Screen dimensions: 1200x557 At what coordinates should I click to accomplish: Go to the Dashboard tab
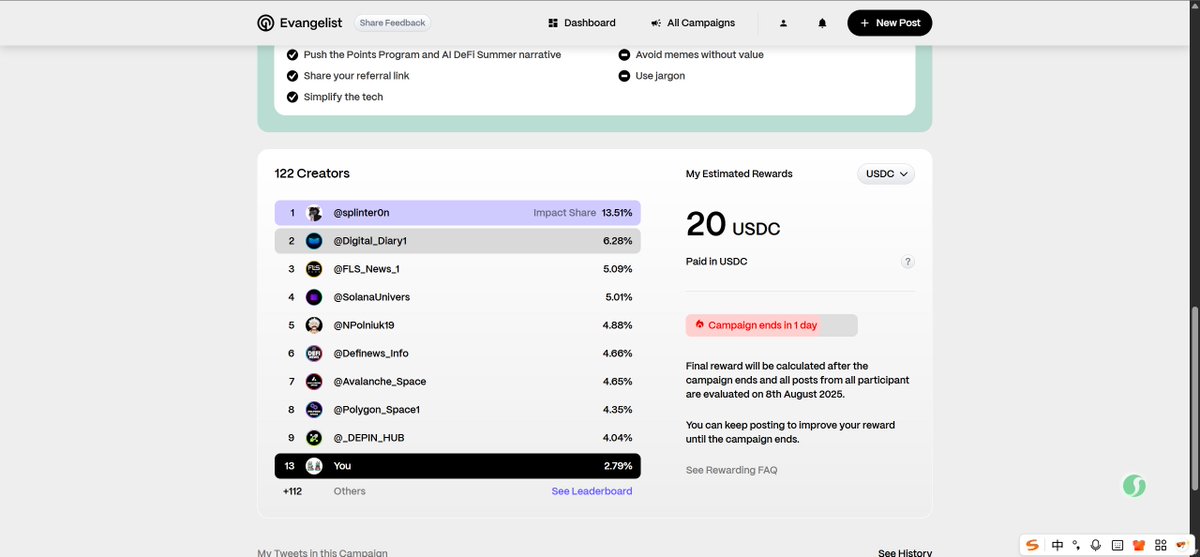(x=582, y=23)
